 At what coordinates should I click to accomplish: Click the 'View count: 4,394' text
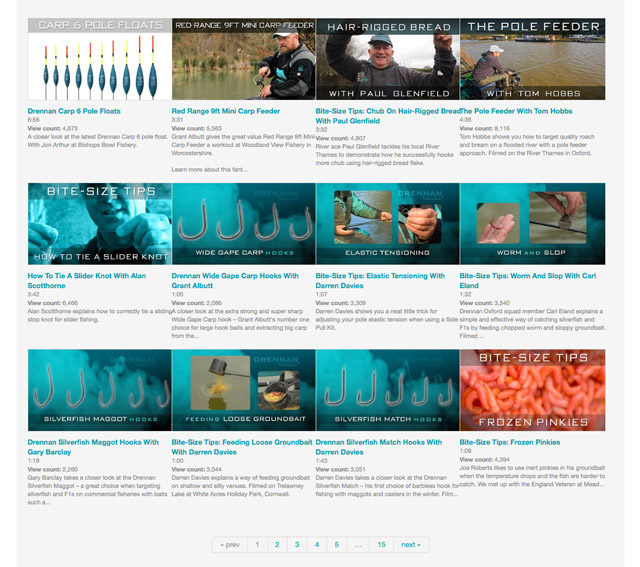pyautogui.click(x=484, y=459)
